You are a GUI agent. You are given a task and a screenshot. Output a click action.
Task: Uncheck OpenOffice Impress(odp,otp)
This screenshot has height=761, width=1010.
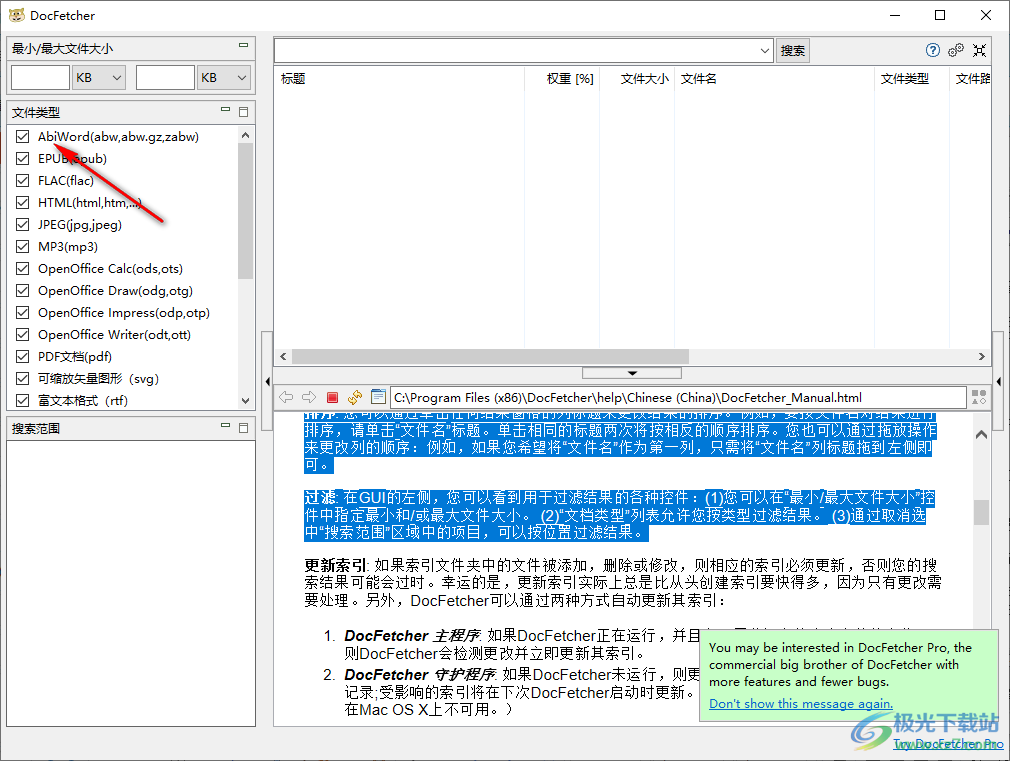23,313
